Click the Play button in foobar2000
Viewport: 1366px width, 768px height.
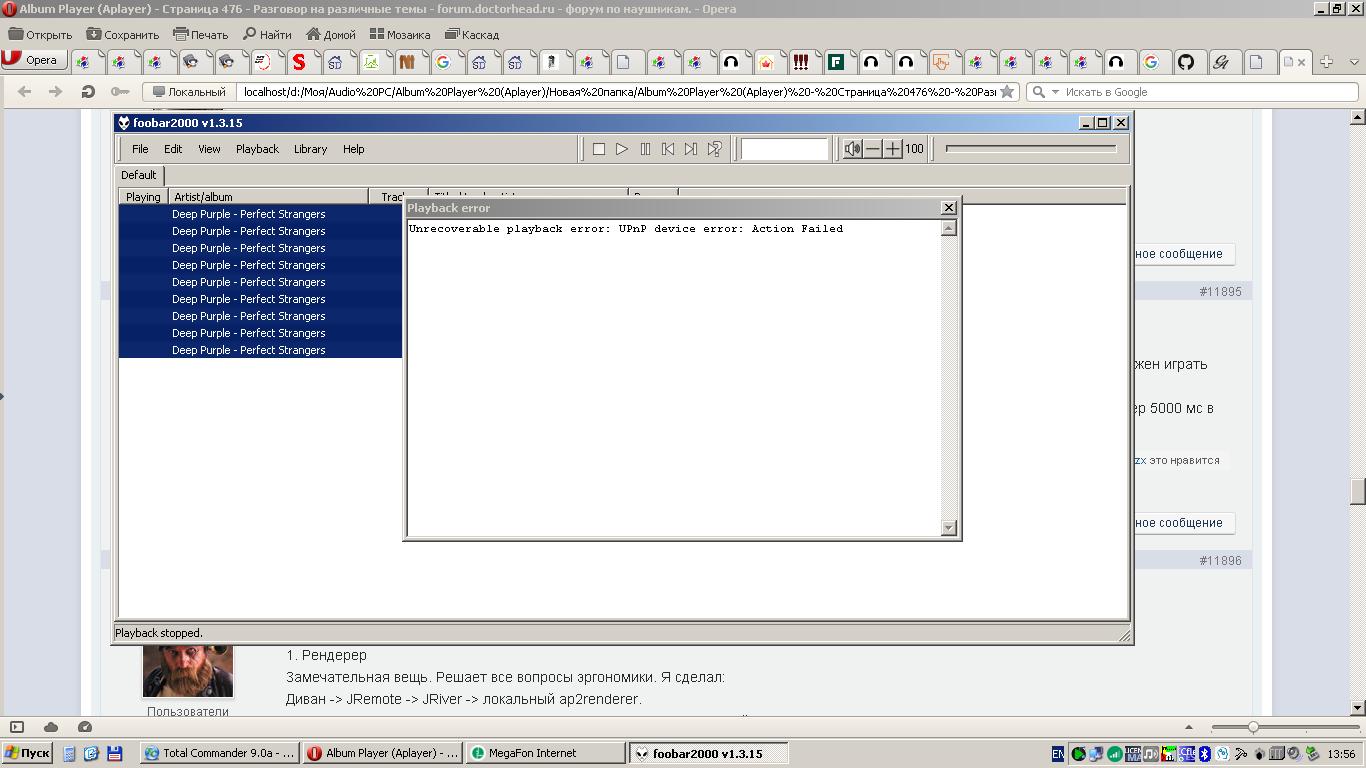coord(621,149)
